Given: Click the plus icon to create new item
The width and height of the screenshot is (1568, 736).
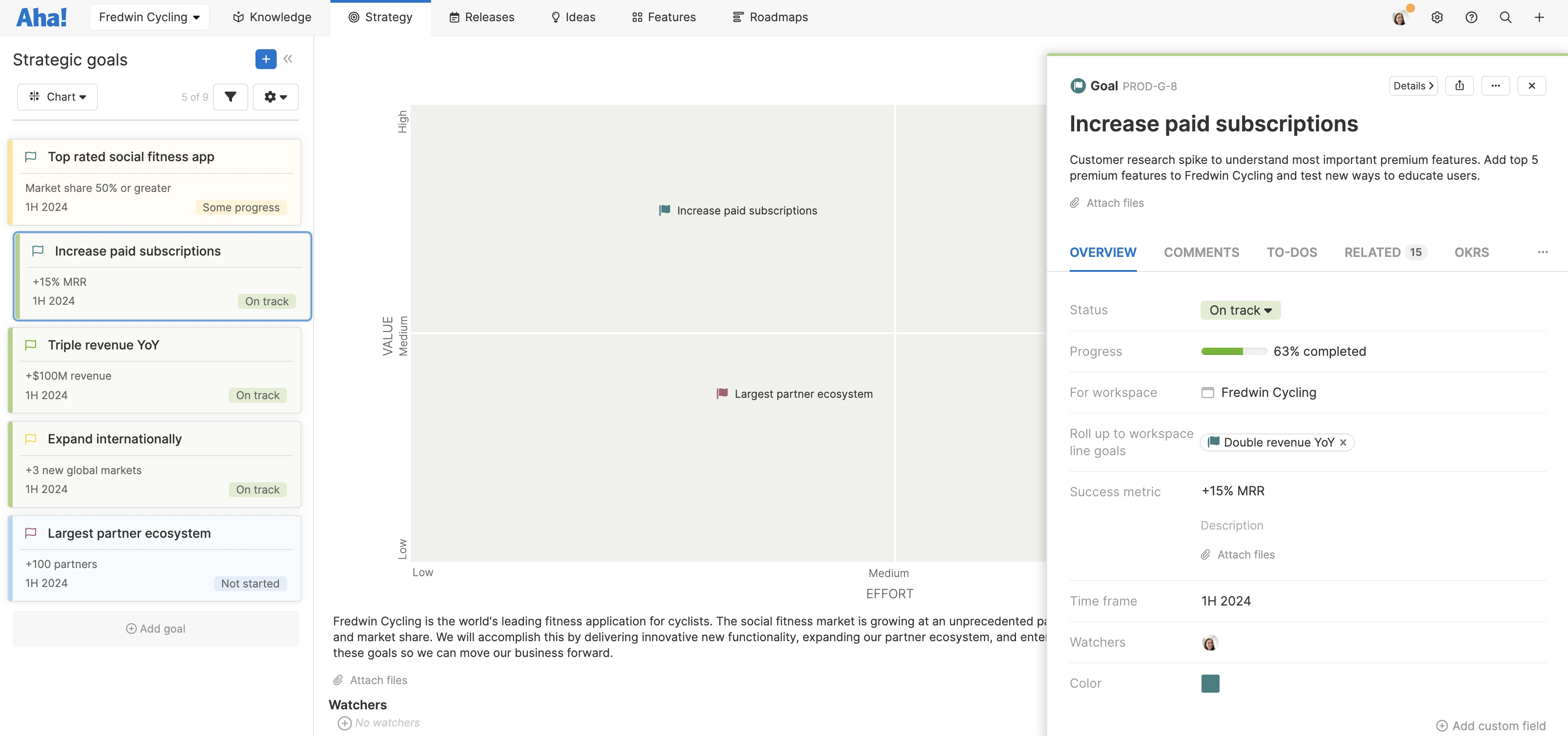Looking at the screenshot, I should coord(1540,17).
